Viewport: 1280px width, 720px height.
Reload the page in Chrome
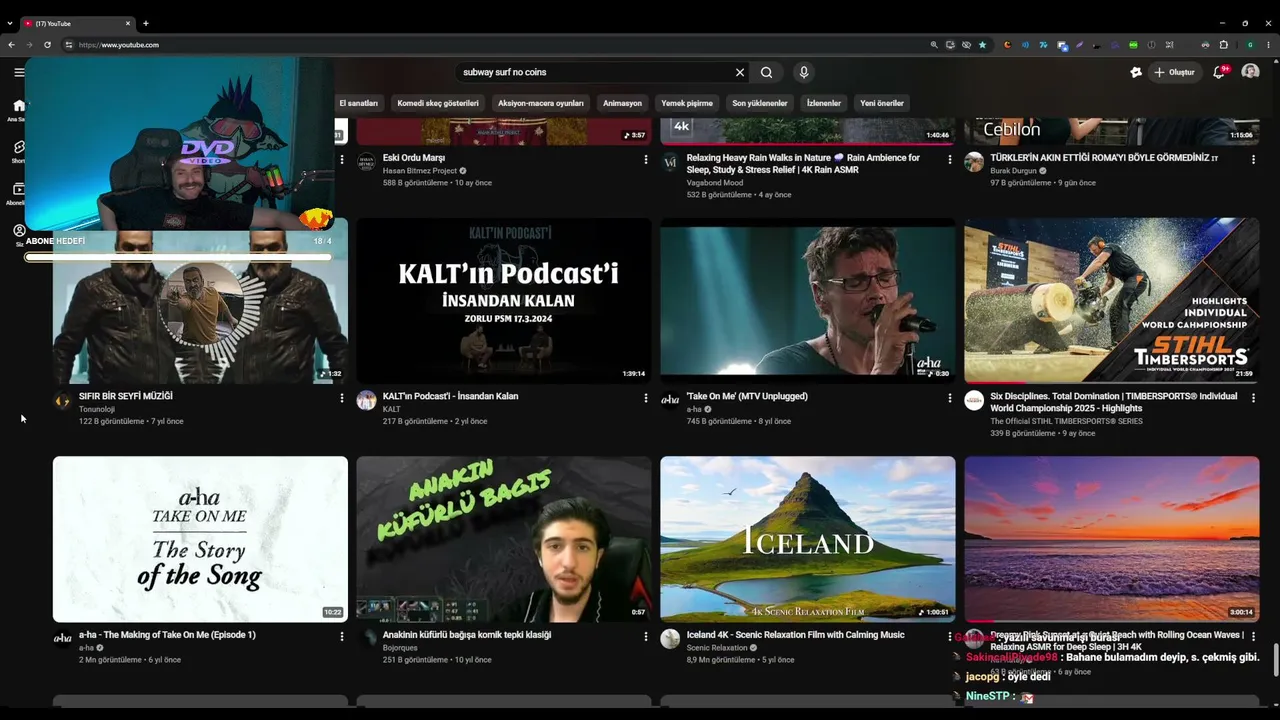[47, 45]
